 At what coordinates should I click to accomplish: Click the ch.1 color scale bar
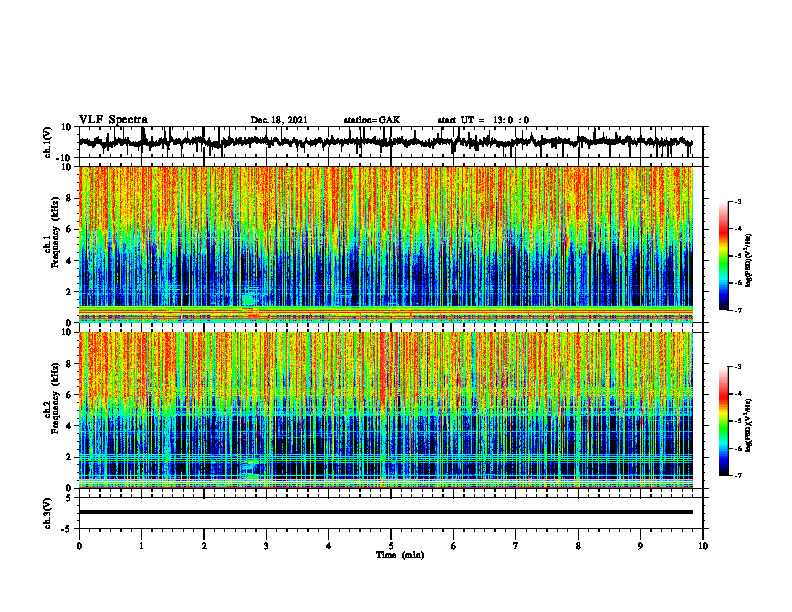pos(724,256)
